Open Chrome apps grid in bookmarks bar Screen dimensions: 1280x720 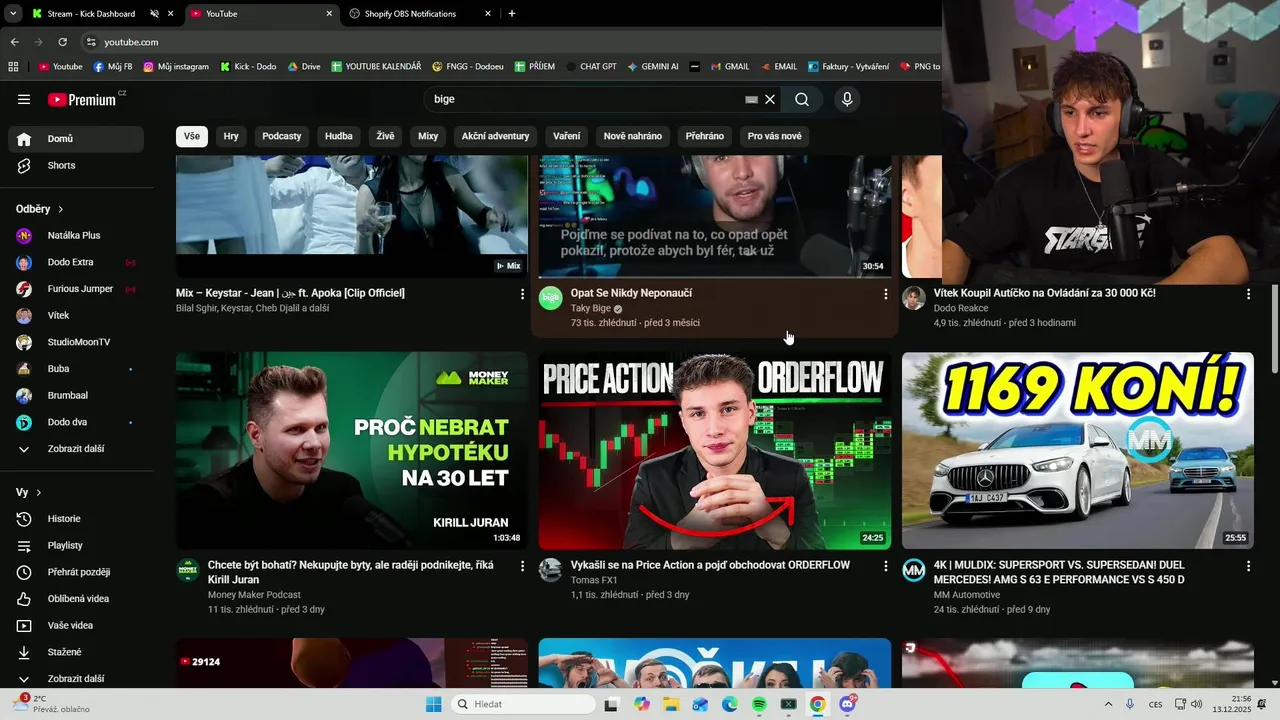pos(13,67)
